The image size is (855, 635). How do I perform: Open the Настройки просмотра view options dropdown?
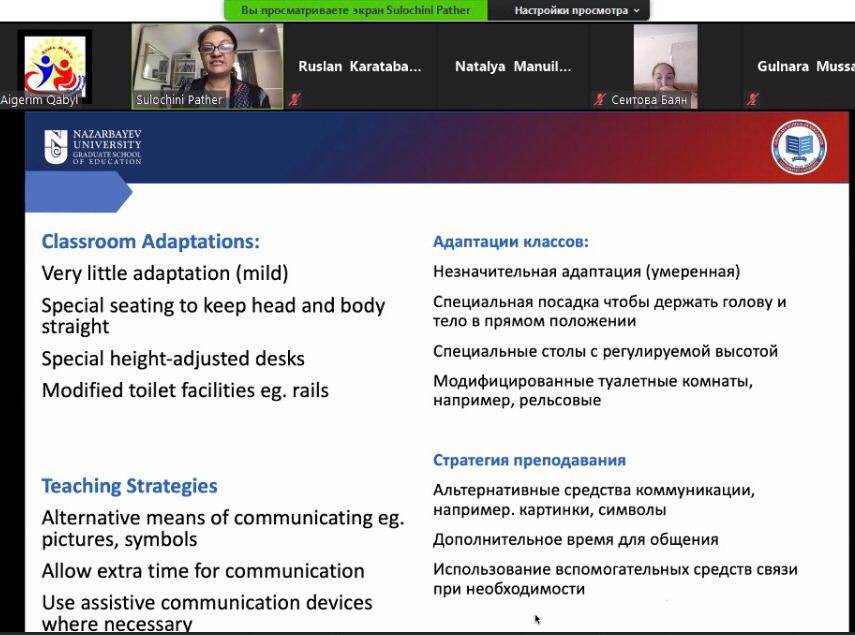tap(577, 10)
